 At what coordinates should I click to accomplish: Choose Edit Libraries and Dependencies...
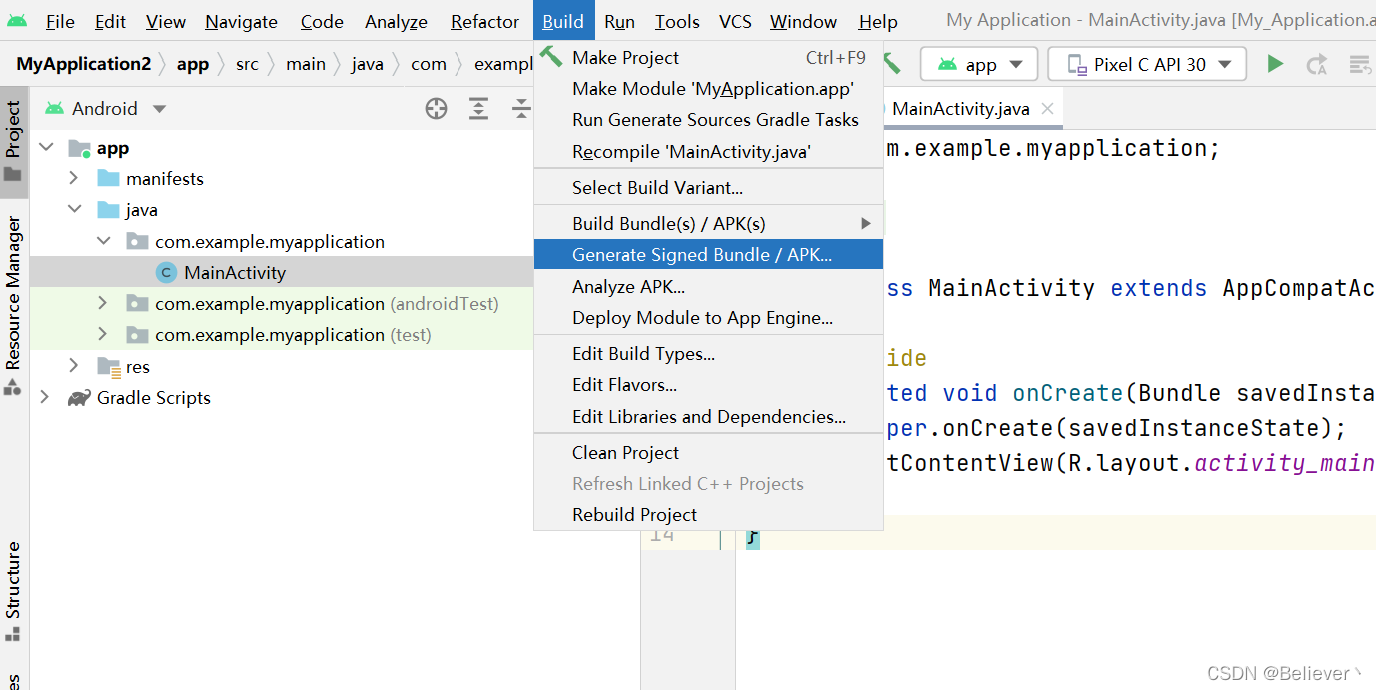[x=708, y=417]
